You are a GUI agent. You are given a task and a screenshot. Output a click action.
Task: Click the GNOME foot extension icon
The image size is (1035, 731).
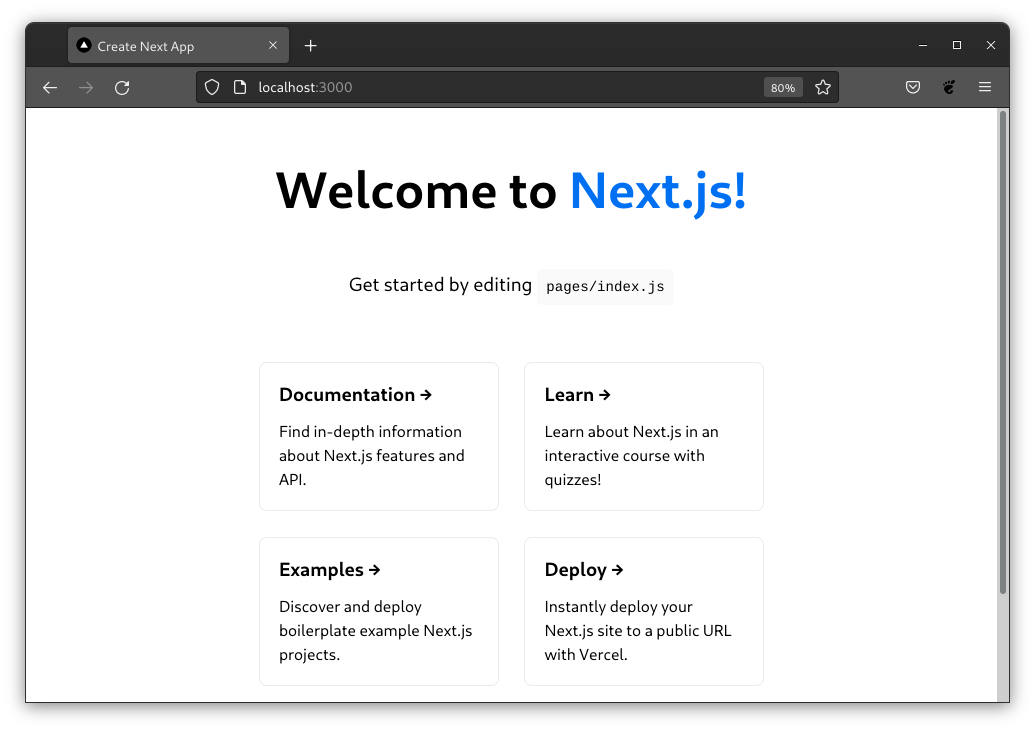coord(949,88)
